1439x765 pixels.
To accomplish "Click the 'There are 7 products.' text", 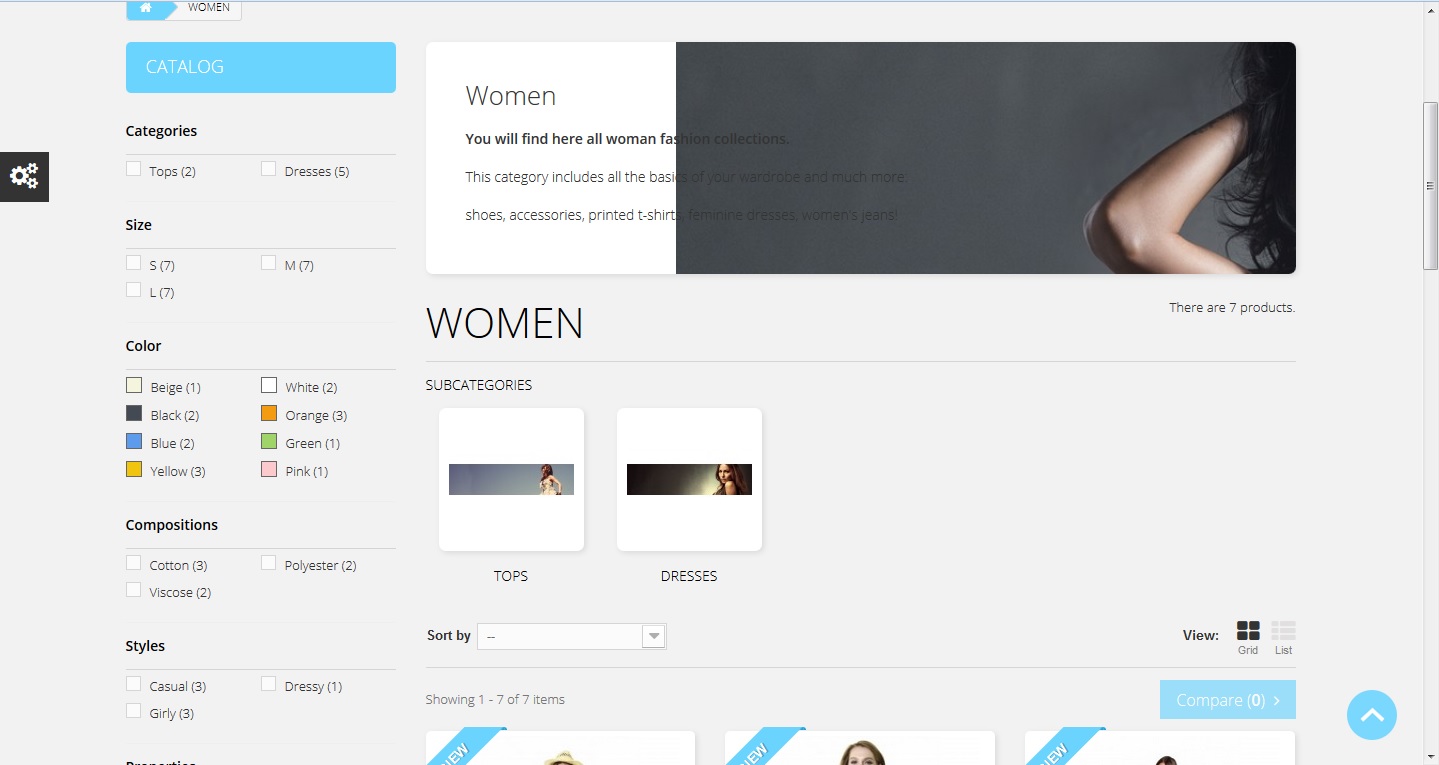I will click(1232, 308).
